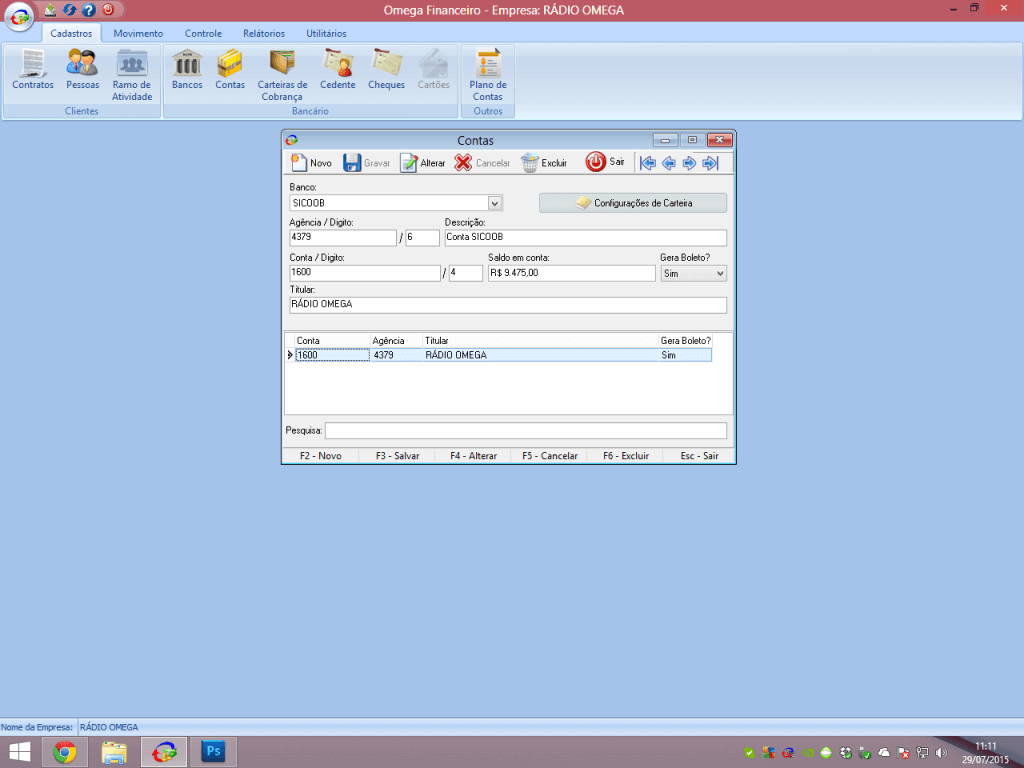Open the Gera Boleto dropdown
This screenshot has width=1024, height=768.
pyautogui.click(x=720, y=273)
